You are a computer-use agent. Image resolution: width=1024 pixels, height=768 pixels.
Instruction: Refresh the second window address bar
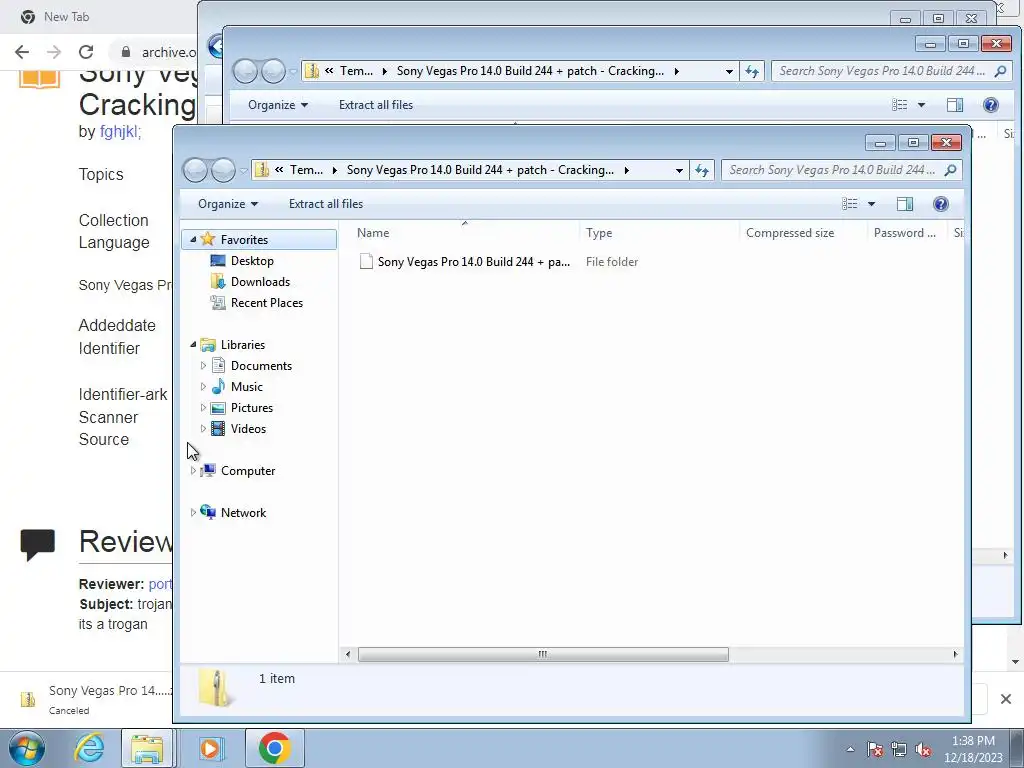pos(752,71)
